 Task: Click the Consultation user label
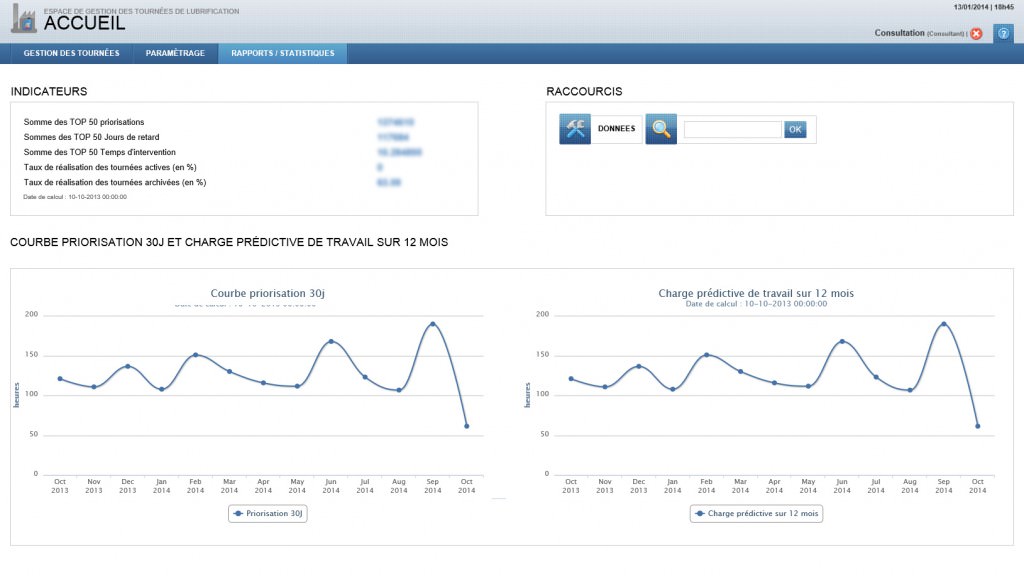click(x=899, y=33)
